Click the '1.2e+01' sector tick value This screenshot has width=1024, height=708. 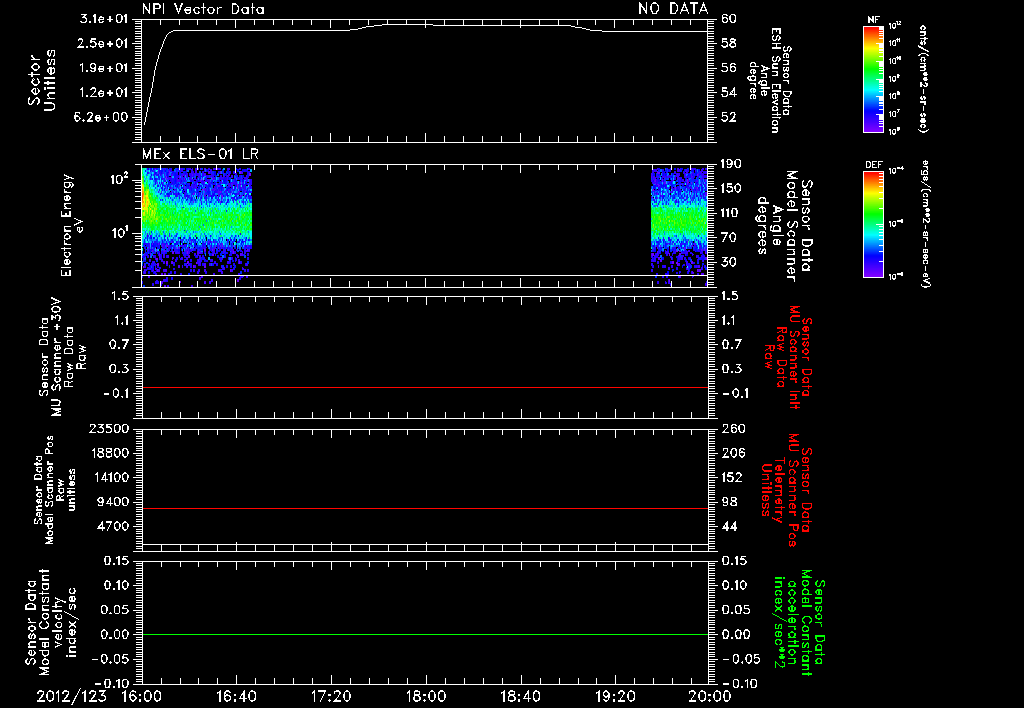click(x=104, y=93)
